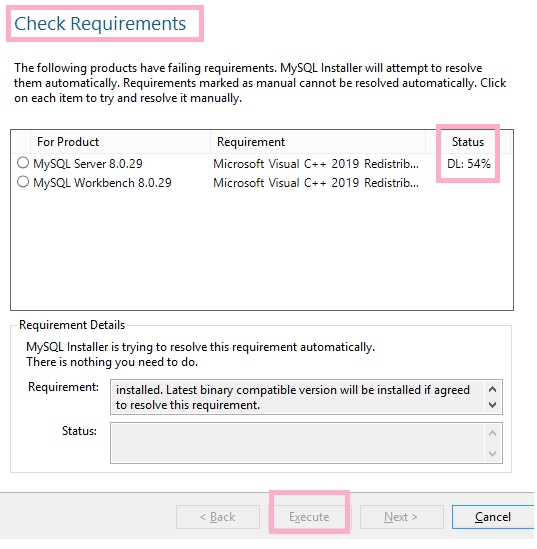Click the down arrow in Status text box
537x549 pixels.
(493, 454)
